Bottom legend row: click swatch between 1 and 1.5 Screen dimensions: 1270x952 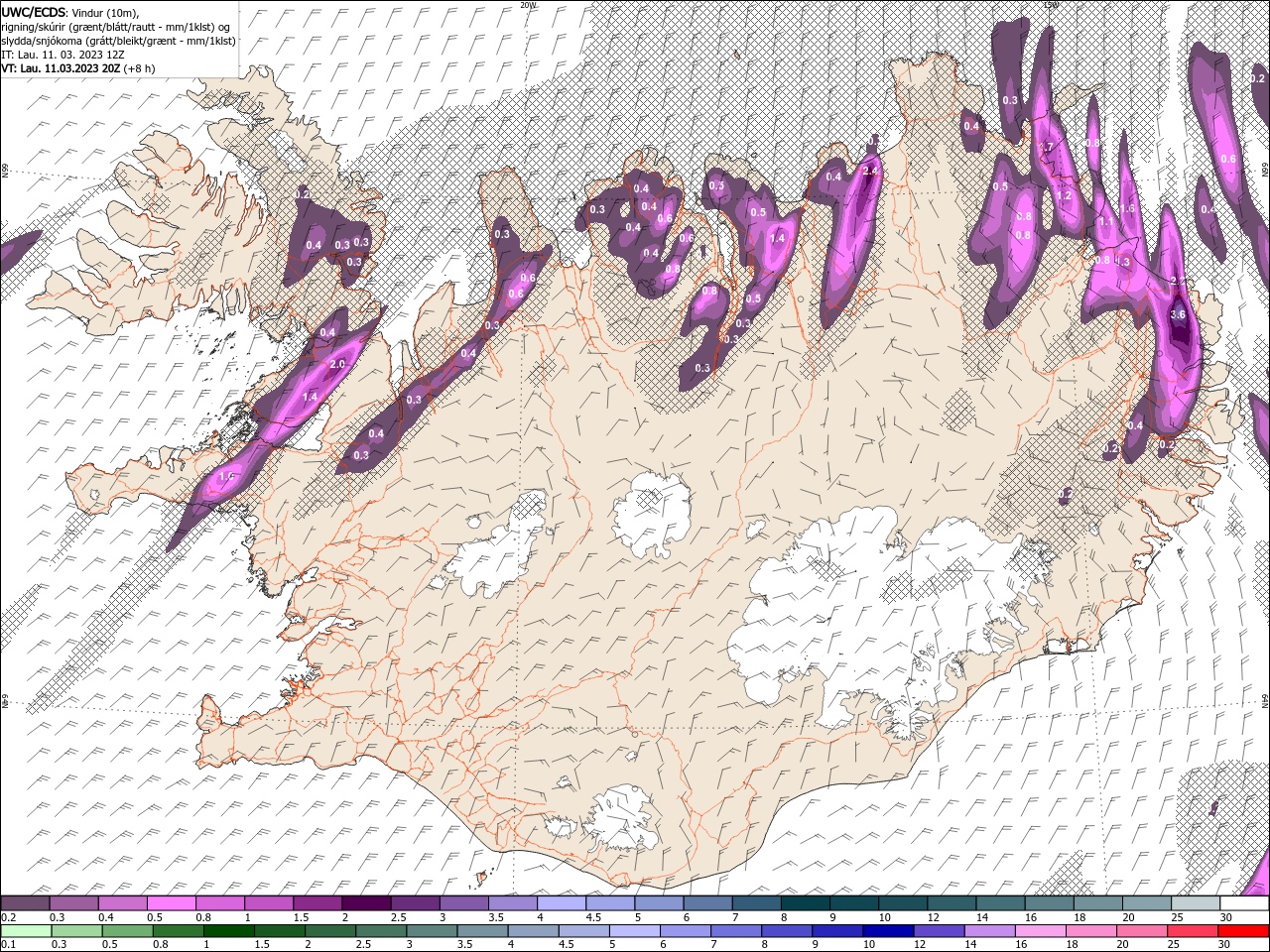tap(229, 931)
